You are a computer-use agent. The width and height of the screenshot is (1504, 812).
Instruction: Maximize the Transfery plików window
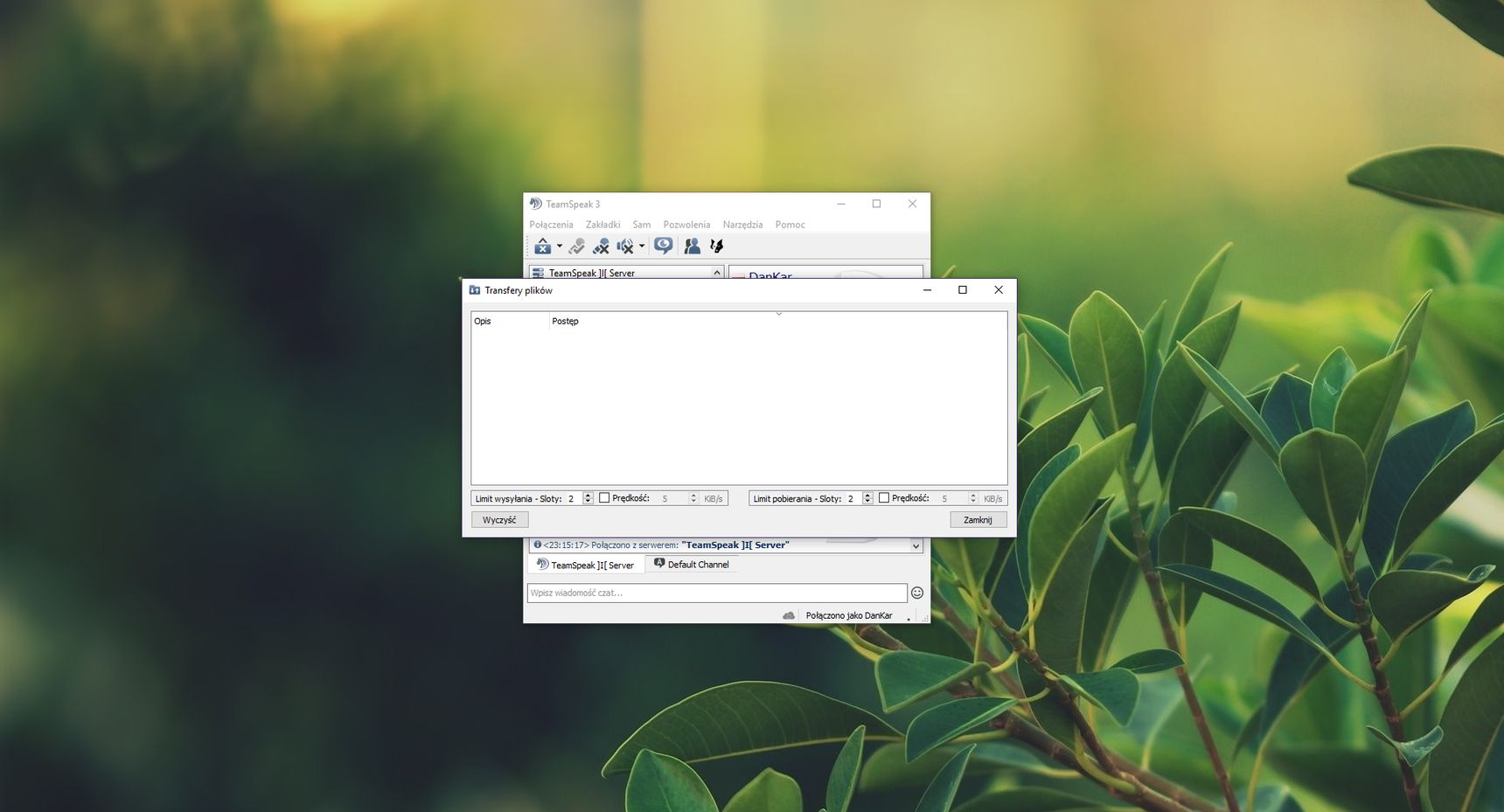pyautogui.click(x=963, y=290)
